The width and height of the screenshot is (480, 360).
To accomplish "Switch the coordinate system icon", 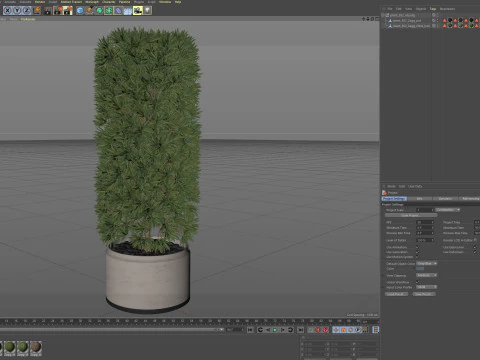I will [x=37, y=11].
